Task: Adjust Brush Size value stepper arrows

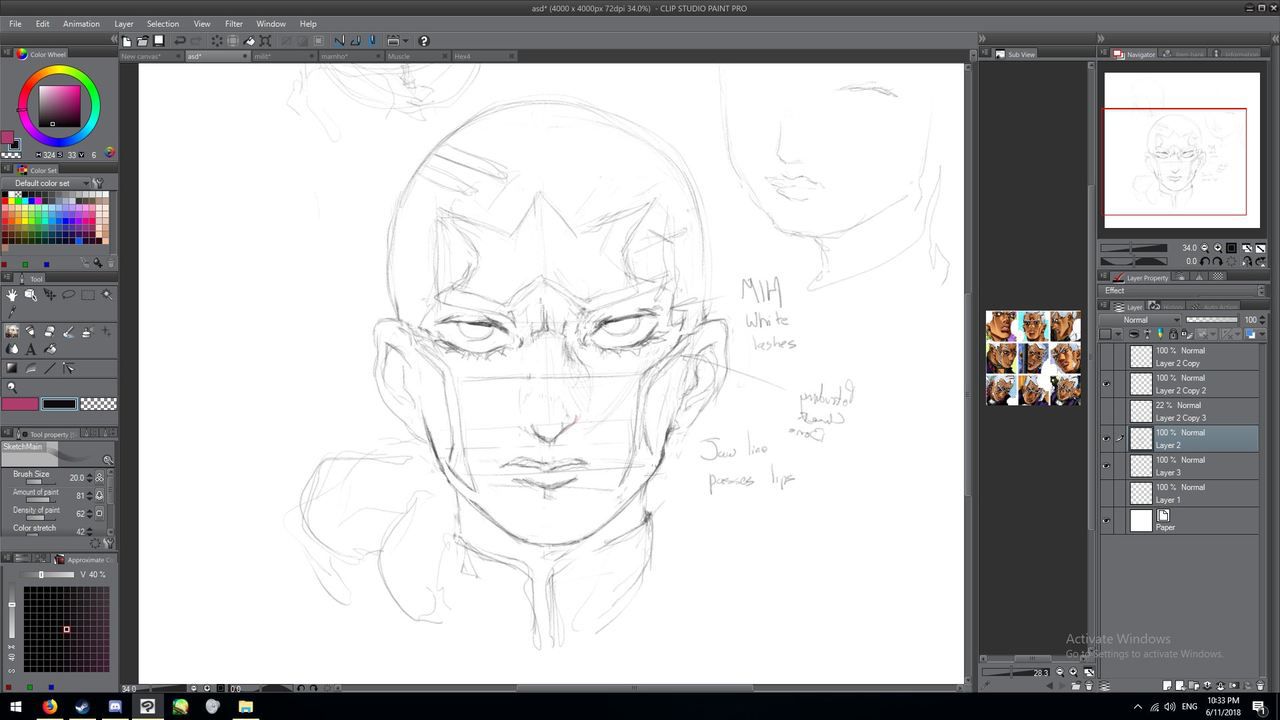Action: pos(90,477)
